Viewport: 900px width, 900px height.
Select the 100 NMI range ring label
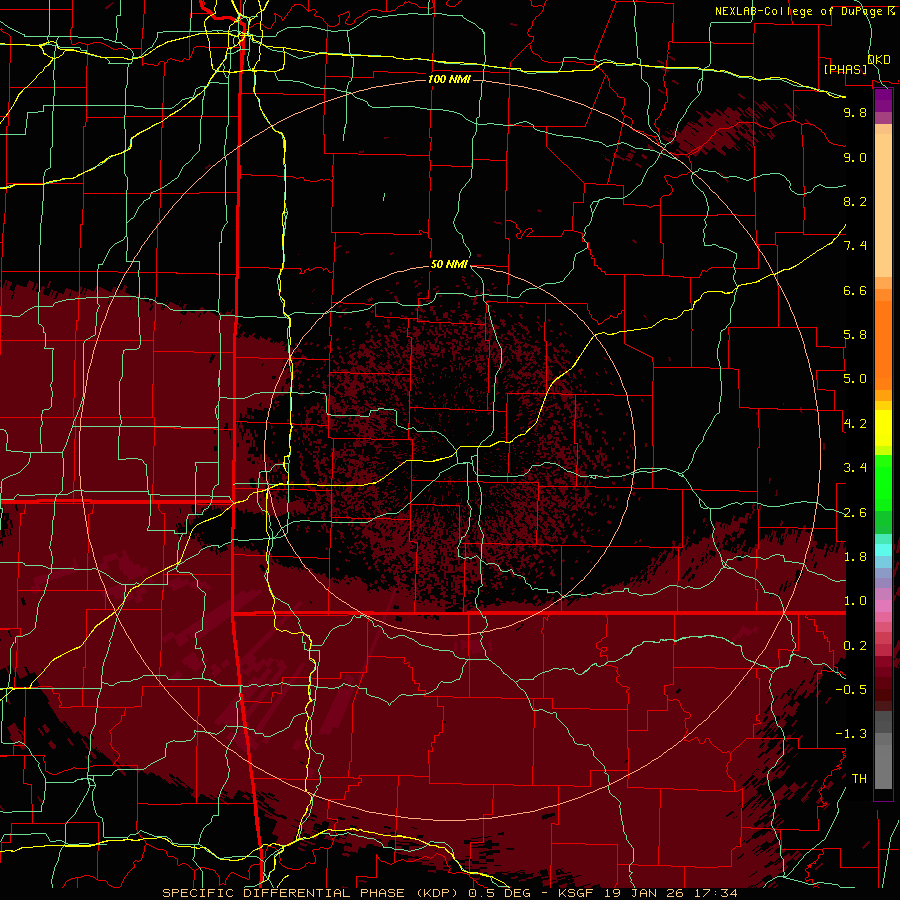coord(449,79)
